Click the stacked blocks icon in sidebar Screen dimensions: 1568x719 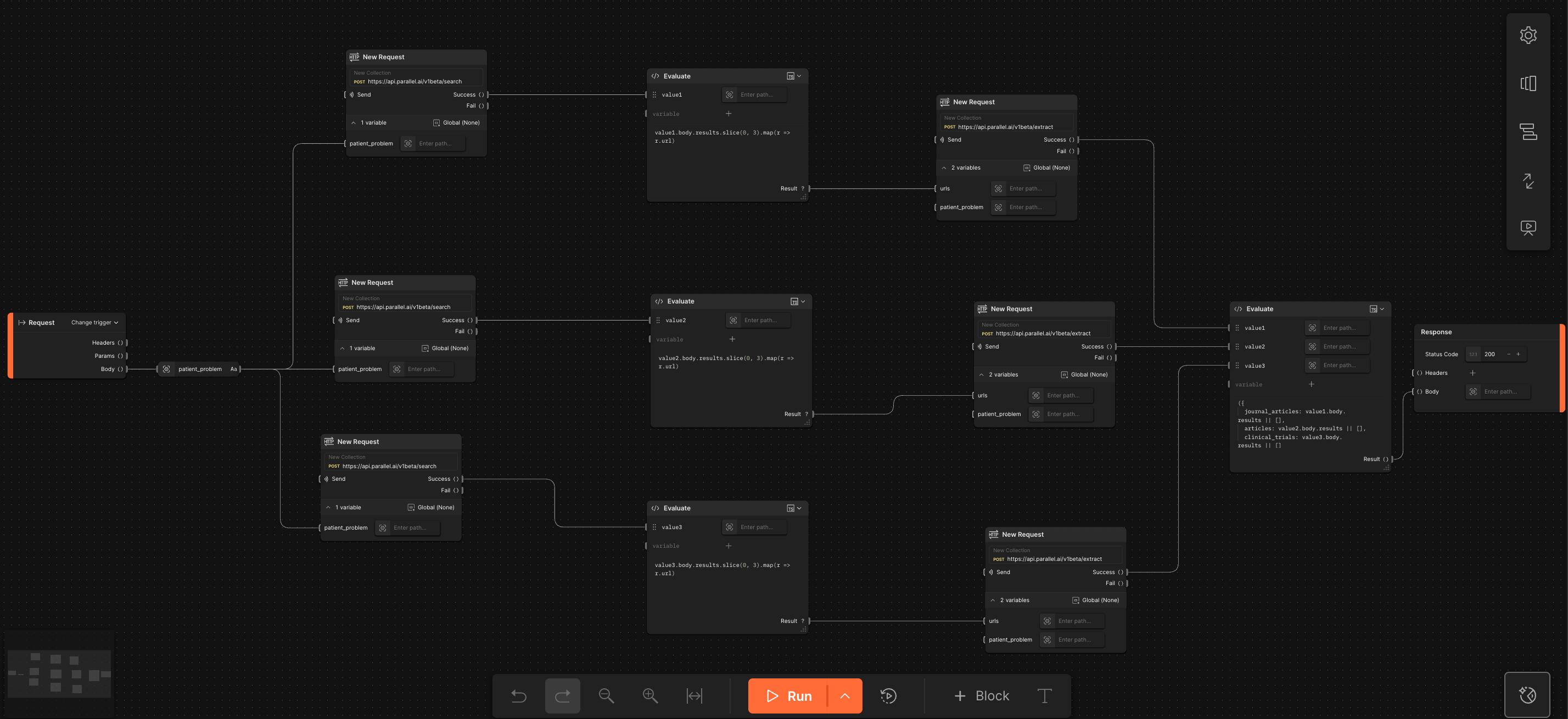(1528, 131)
